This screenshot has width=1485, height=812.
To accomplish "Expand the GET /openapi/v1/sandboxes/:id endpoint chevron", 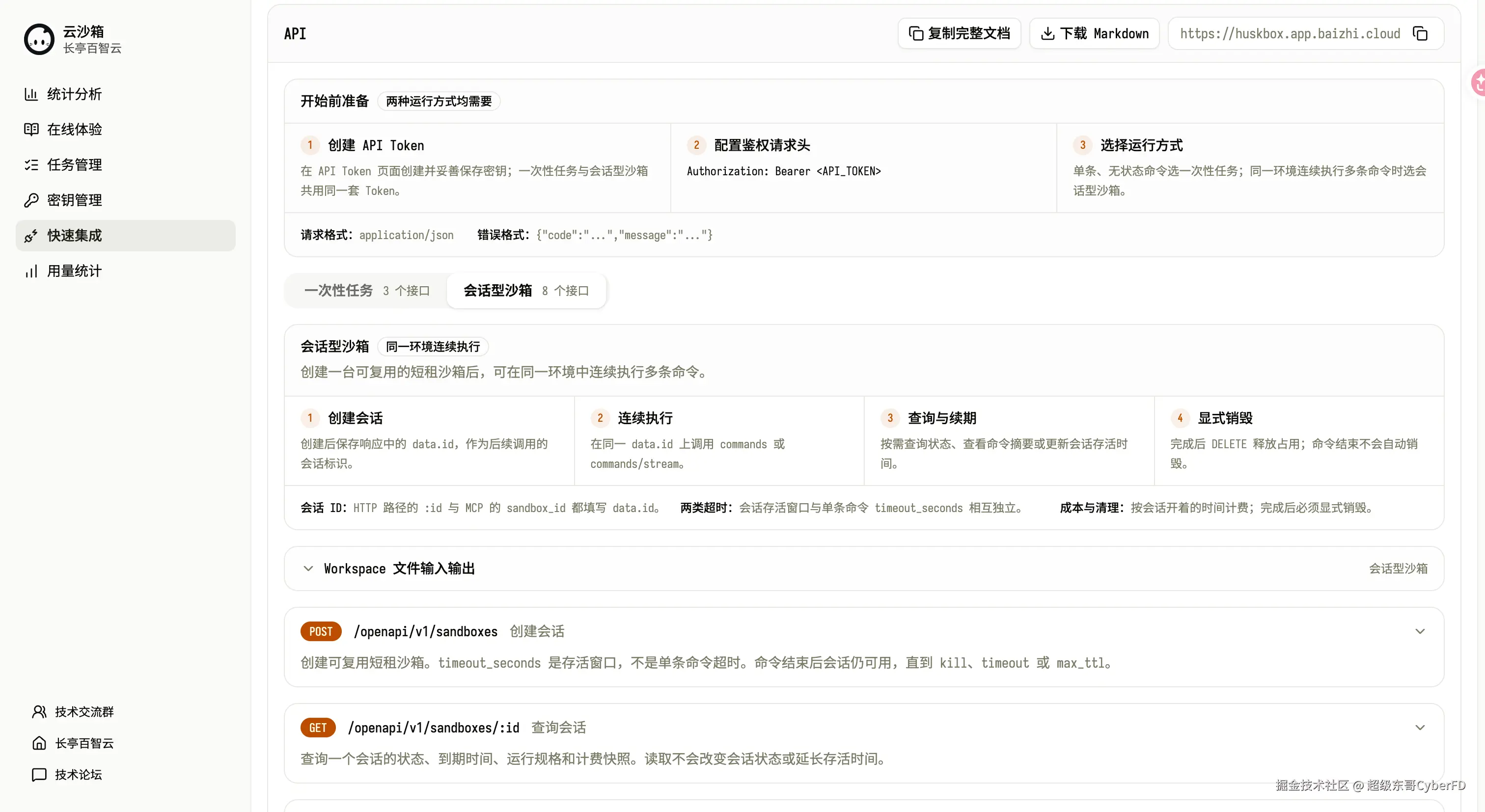I will tap(1420, 728).
